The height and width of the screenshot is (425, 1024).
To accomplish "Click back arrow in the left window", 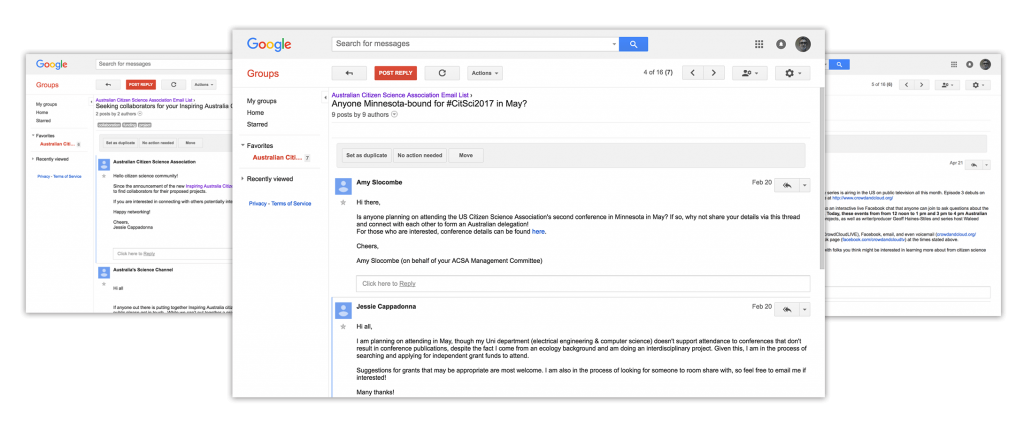I will pyautogui.click(x=108, y=84).
